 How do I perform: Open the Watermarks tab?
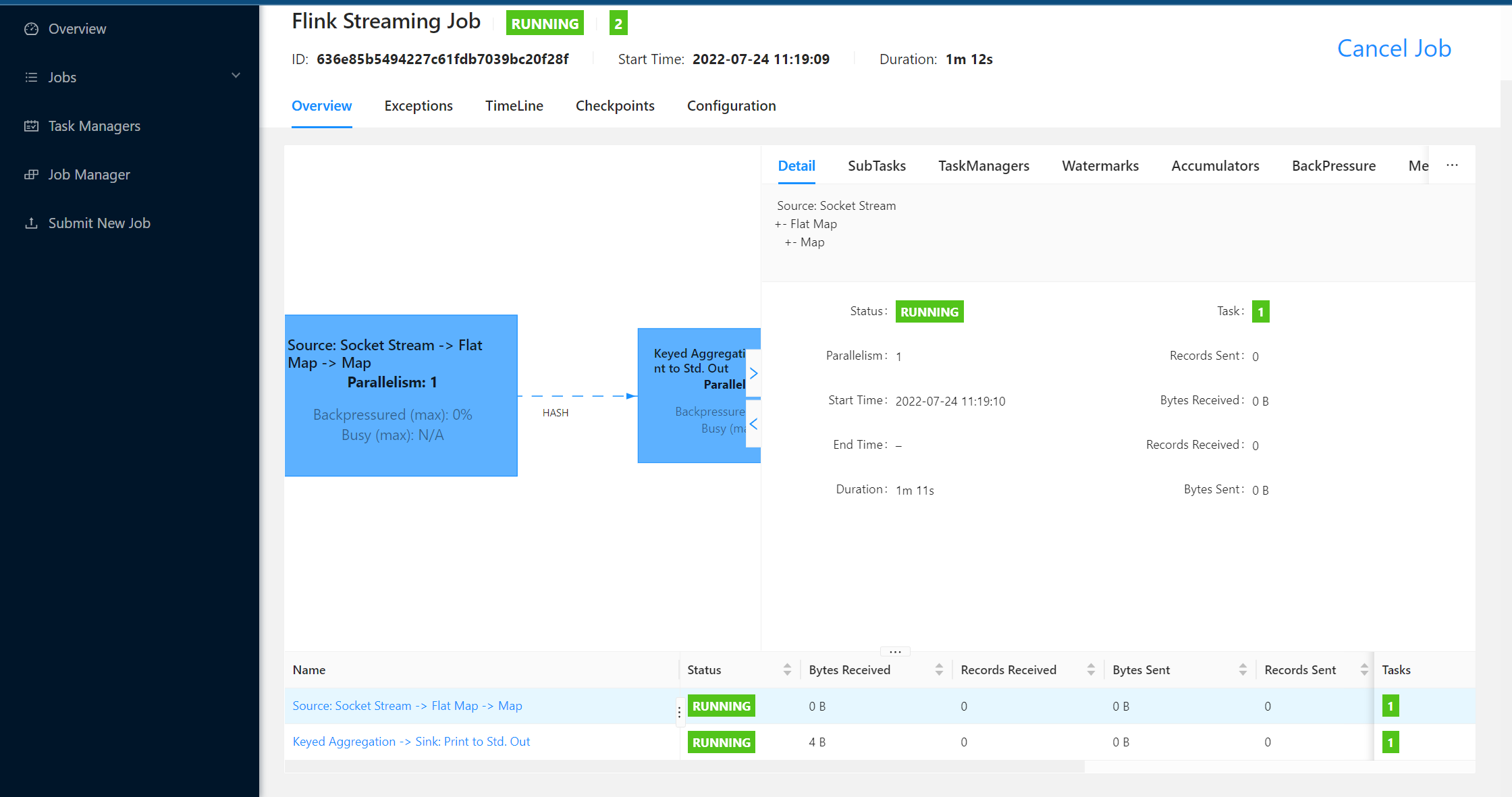tap(1100, 166)
